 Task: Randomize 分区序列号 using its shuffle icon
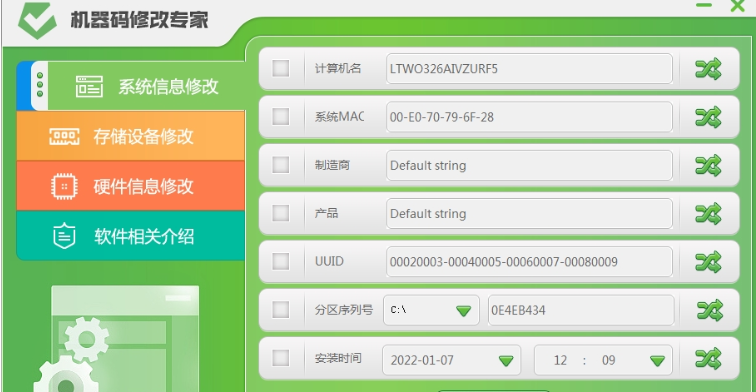[709, 310]
